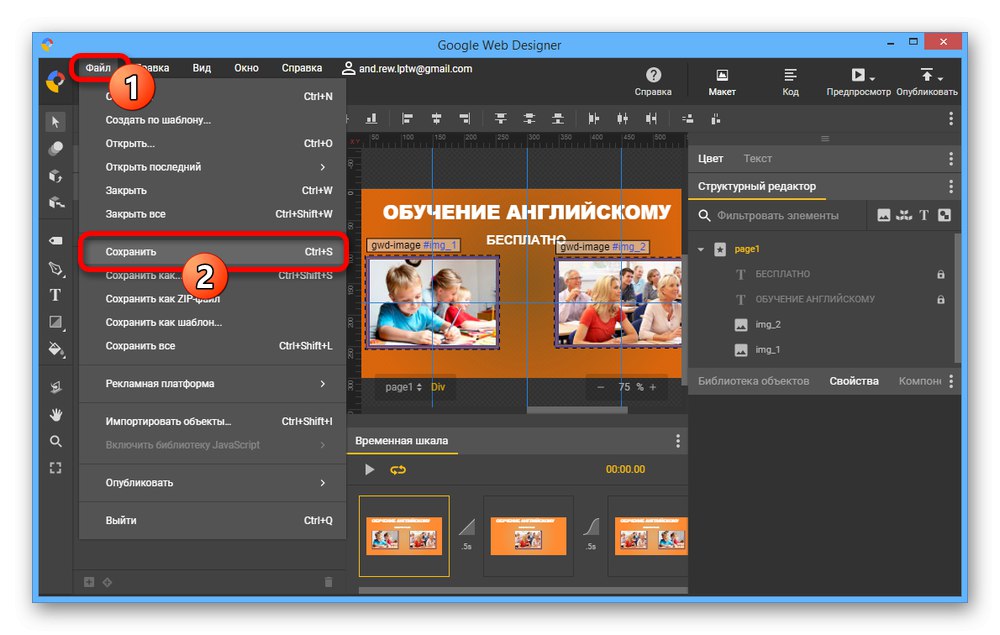Activate the Hand pan tool
1000x635 pixels.
(x=56, y=414)
